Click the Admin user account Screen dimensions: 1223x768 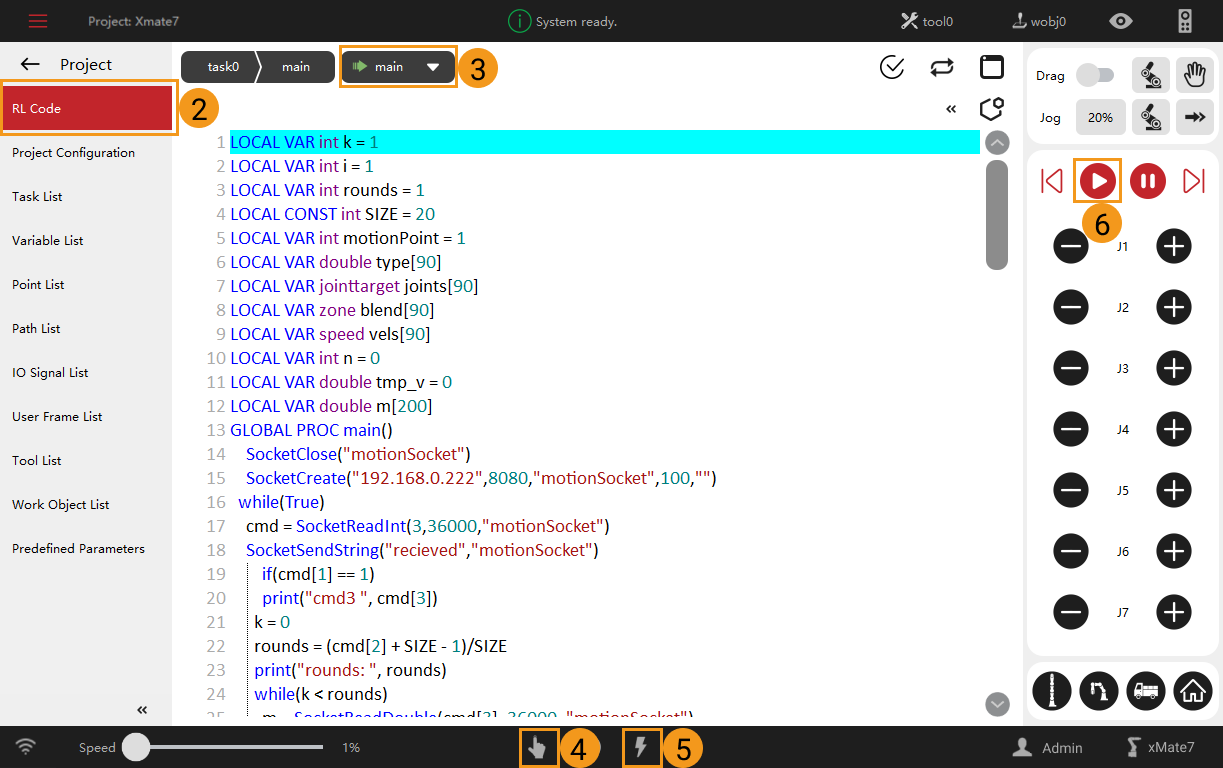tap(1047, 747)
